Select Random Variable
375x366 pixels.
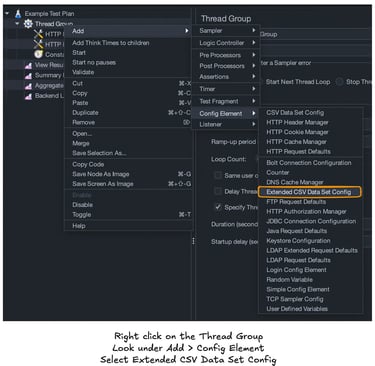tap(310, 279)
